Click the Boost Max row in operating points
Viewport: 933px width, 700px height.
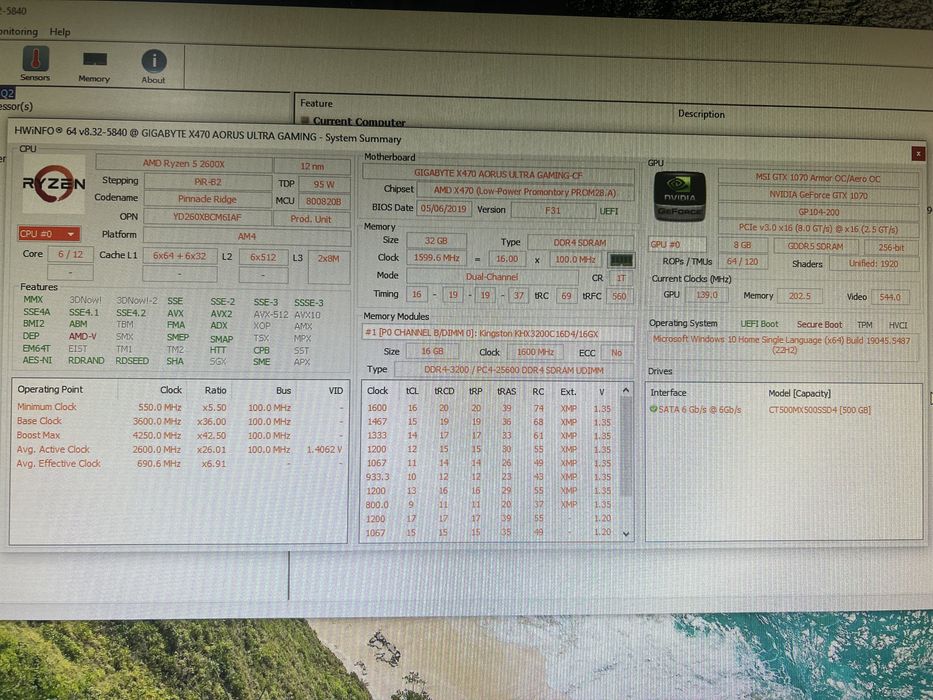(179, 435)
